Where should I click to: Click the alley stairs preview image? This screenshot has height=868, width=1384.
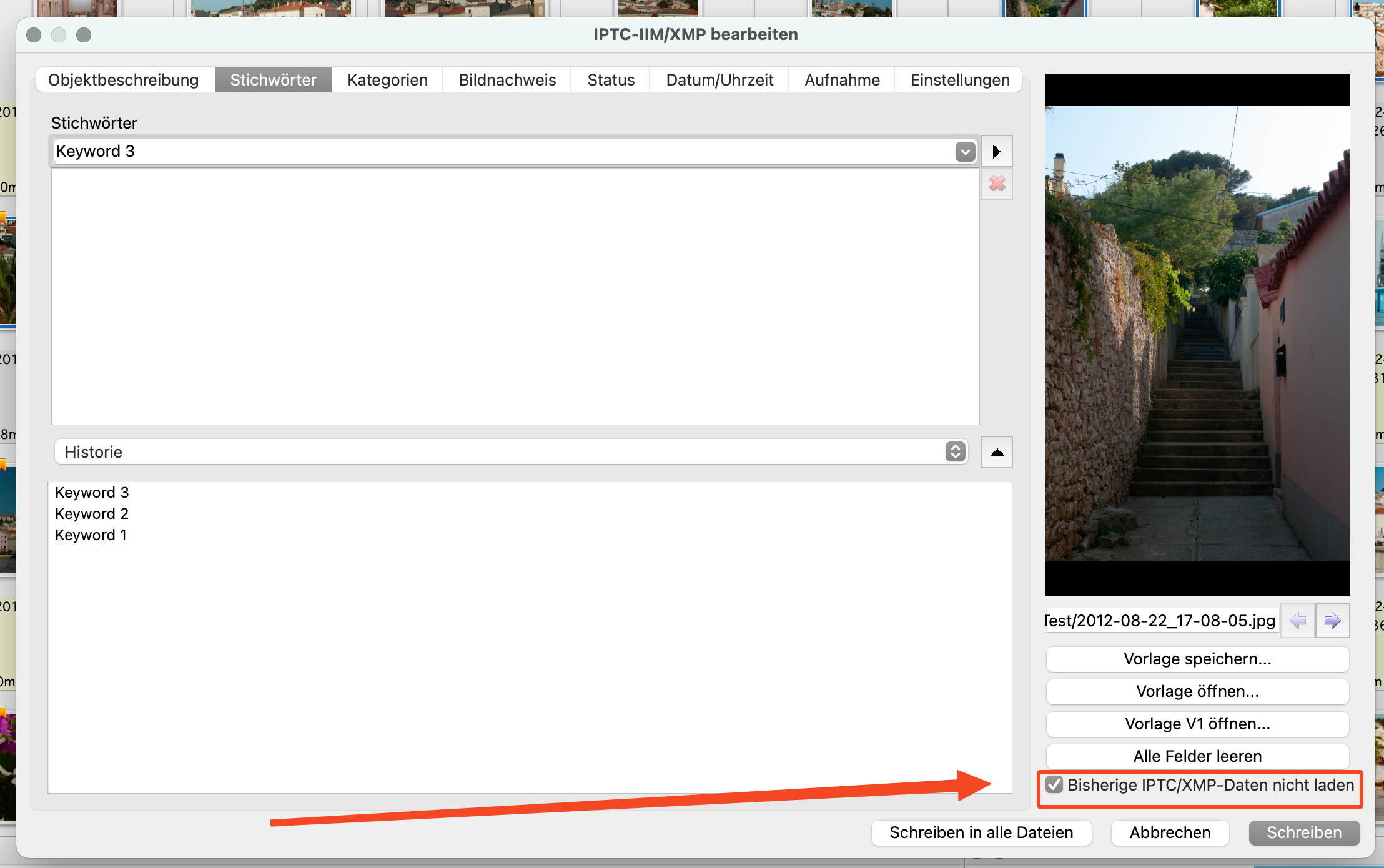tap(1197, 334)
